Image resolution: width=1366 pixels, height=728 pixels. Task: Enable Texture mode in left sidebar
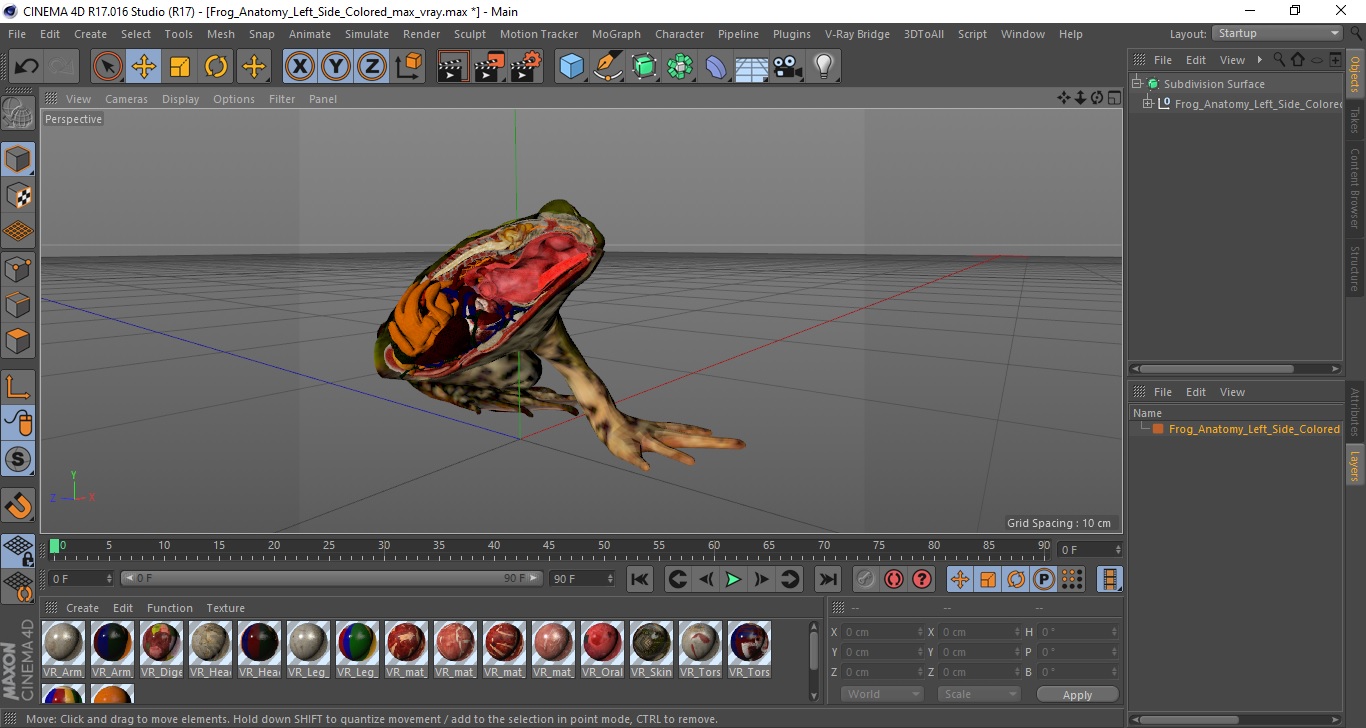[x=18, y=195]
